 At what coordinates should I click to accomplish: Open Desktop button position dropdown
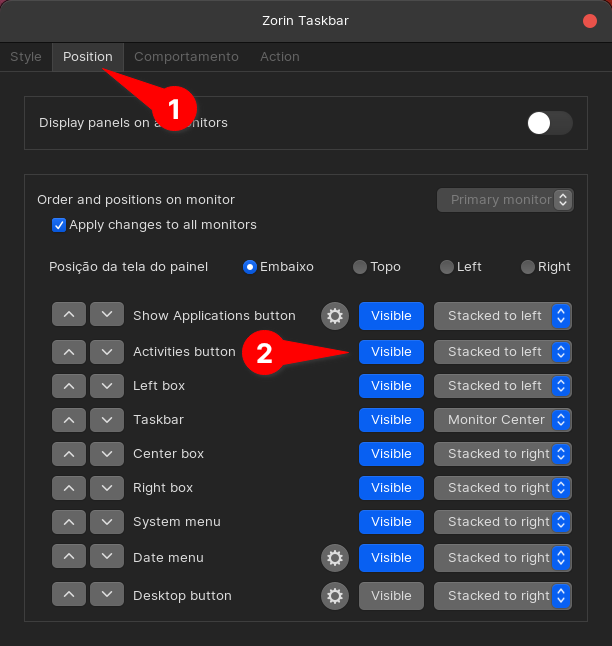click(x=502, y=596)
